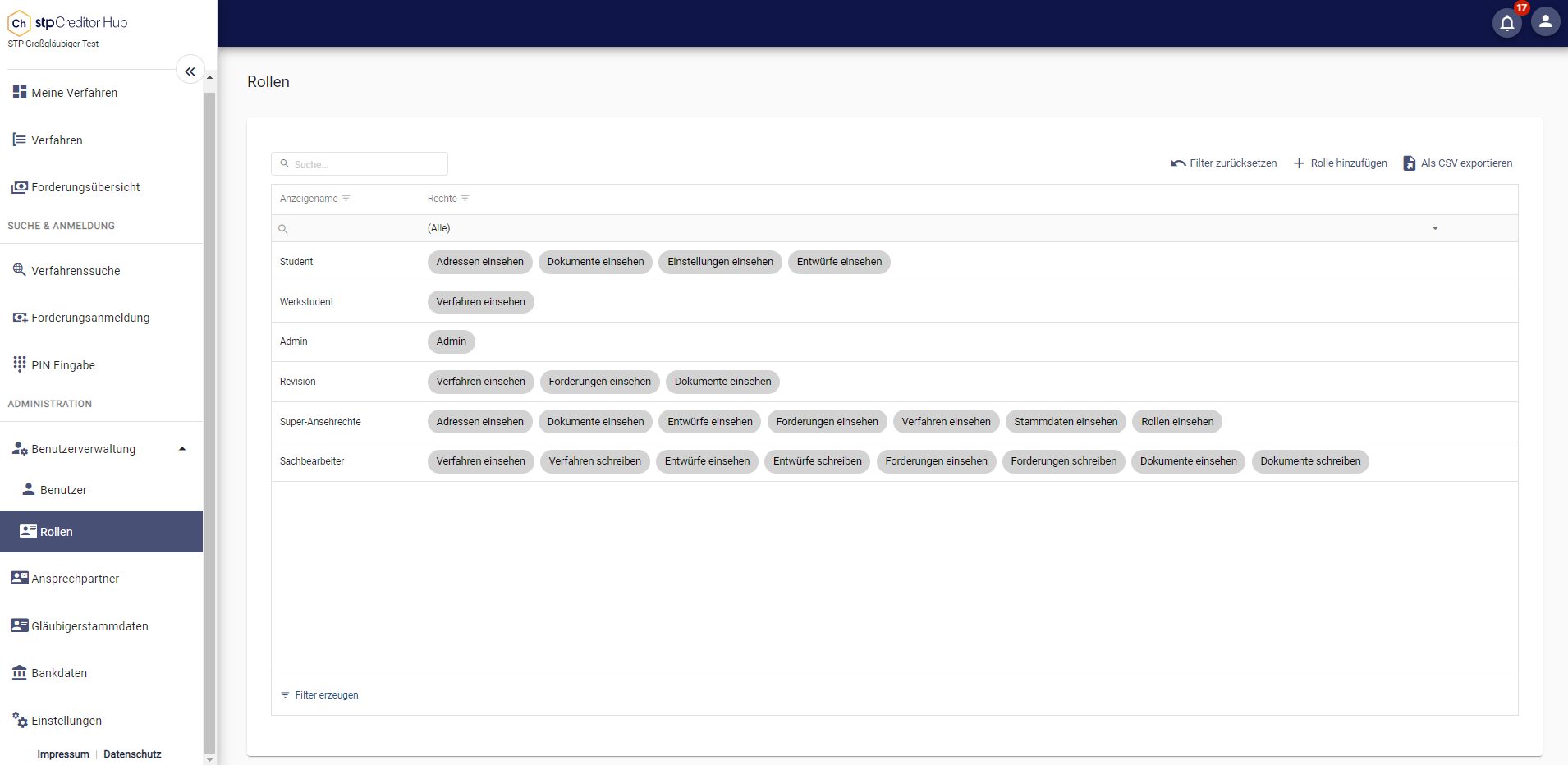This screenshot has height=765, width=1568.
Task: Click the Verfahren list icon
Action: pos(20,140)
